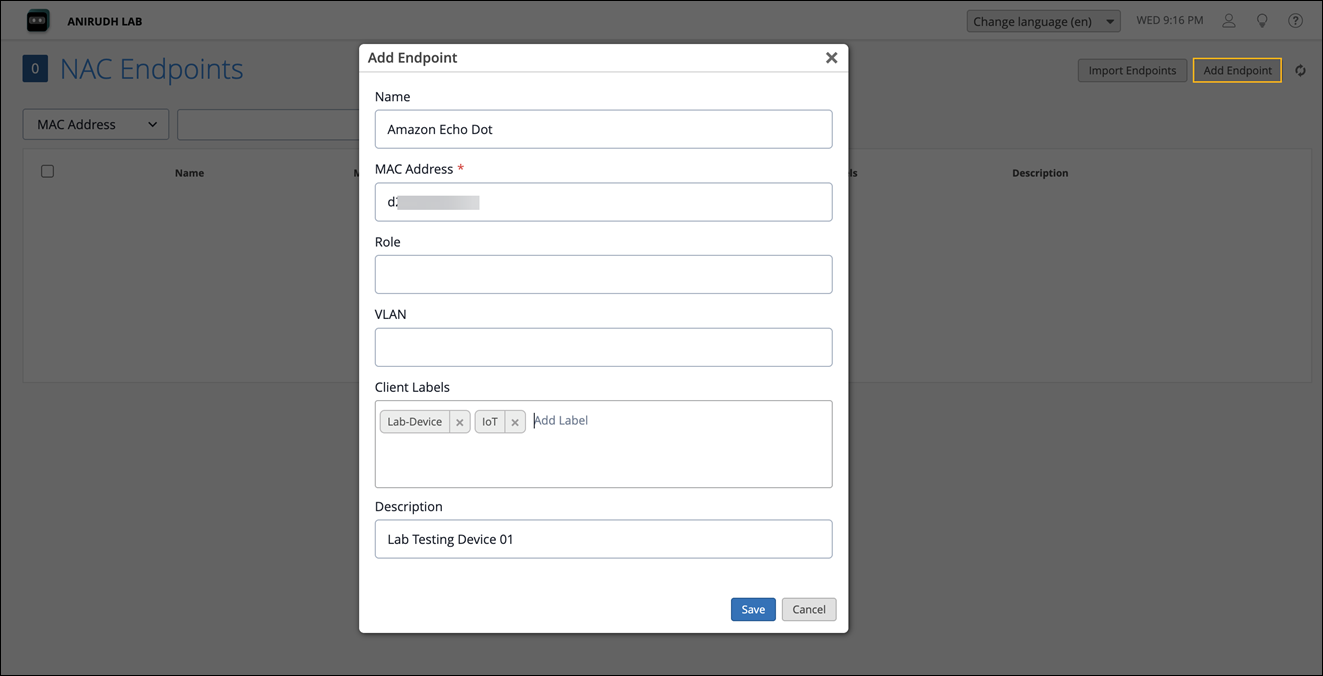Click into the Role field
The width and height of the screenshot is (1323, 676).
(603, 274)
